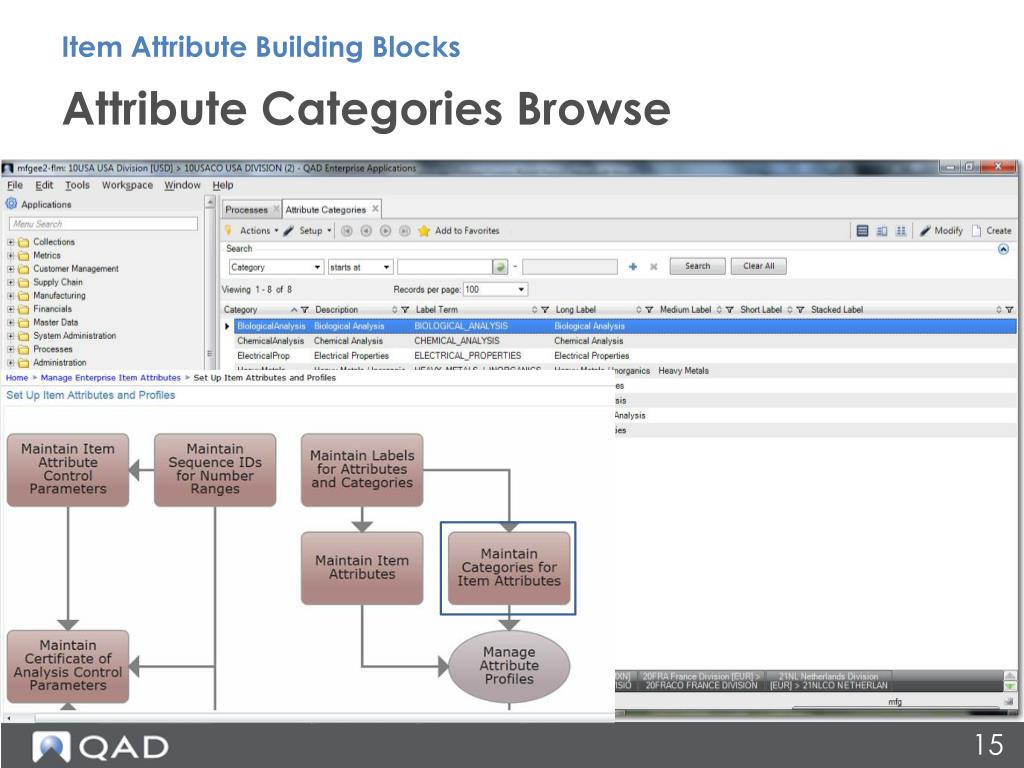Image resolution: width=1024 pixels, height=768 pixels.
Task: Click the Add to Favorites star
Action: pos(424,231)
